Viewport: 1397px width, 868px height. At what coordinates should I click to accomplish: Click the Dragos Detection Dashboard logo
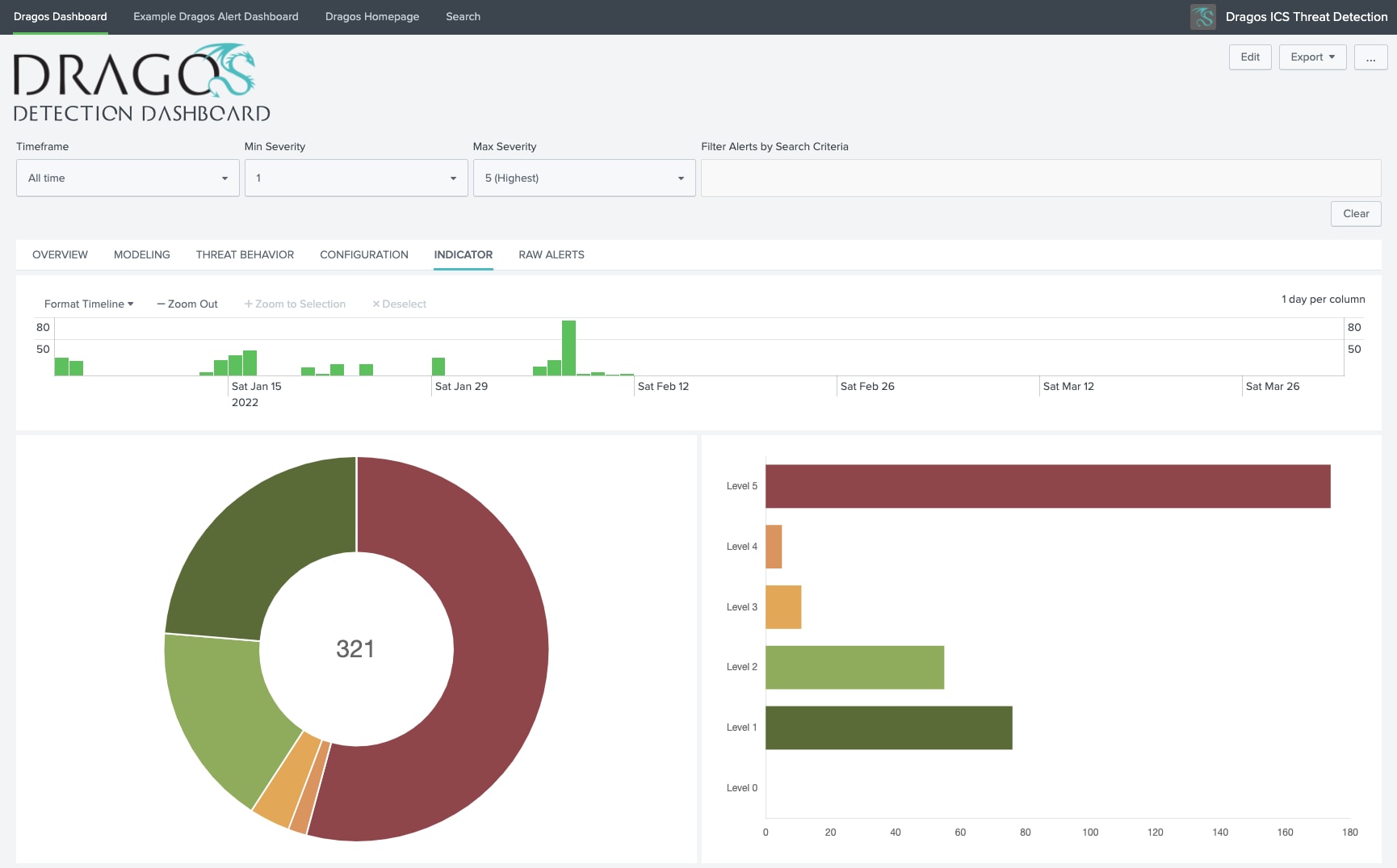141,83
